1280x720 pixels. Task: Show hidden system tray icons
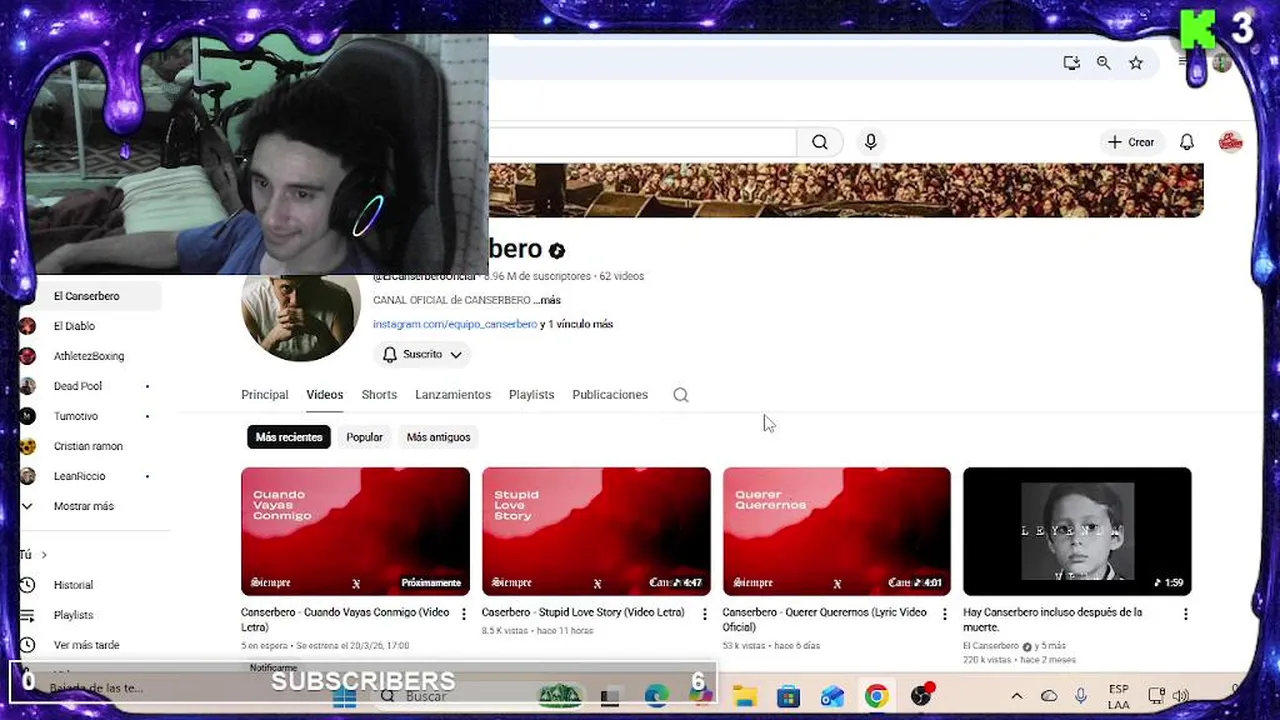(x=1017, y=696)
